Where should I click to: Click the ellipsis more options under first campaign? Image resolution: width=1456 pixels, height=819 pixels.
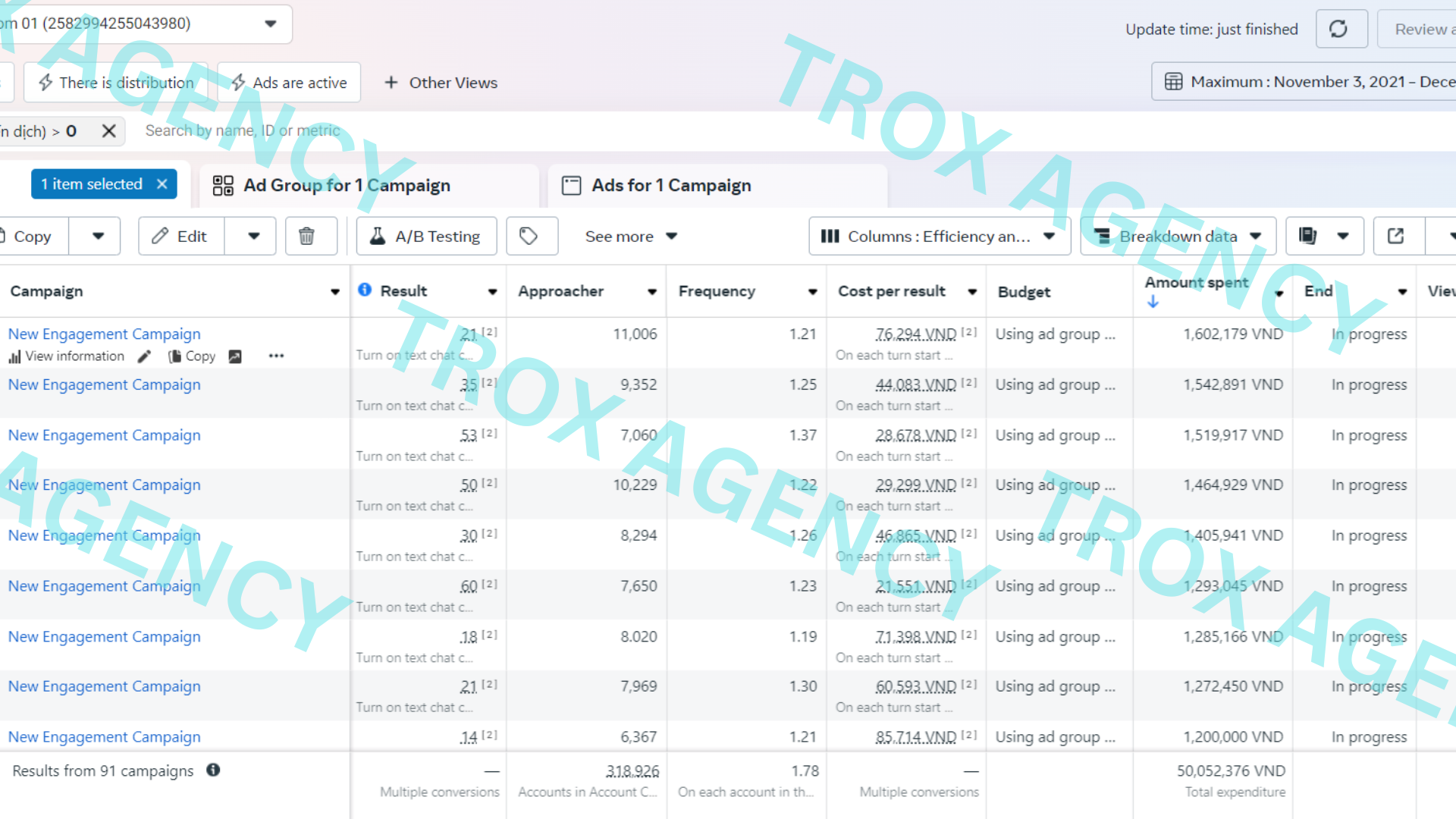tap(276, 356)
